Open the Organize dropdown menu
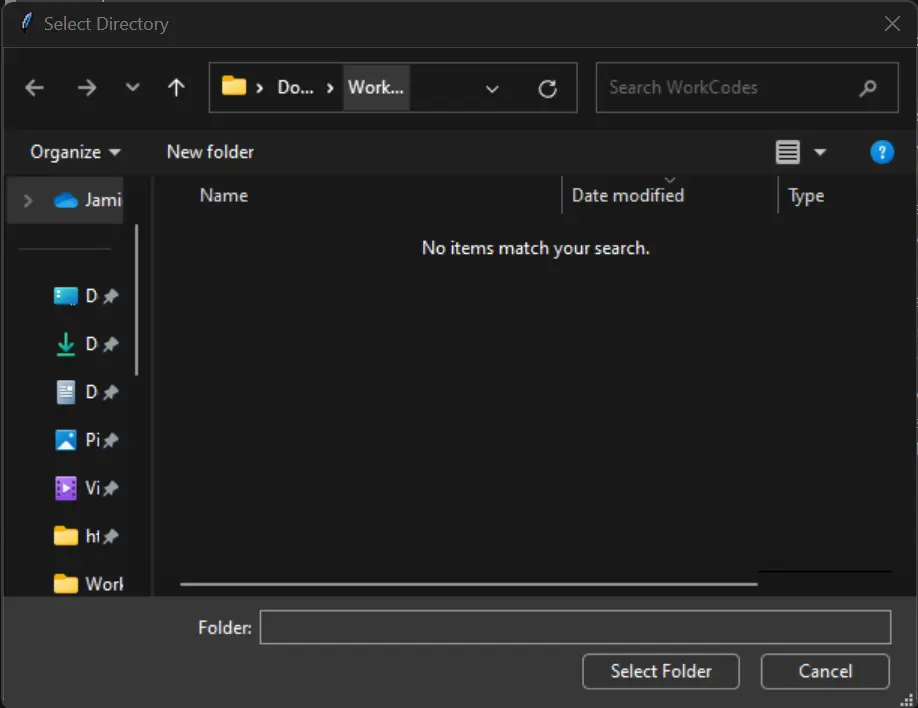This screenshot has width=918, height=708. tap(73, 152)
